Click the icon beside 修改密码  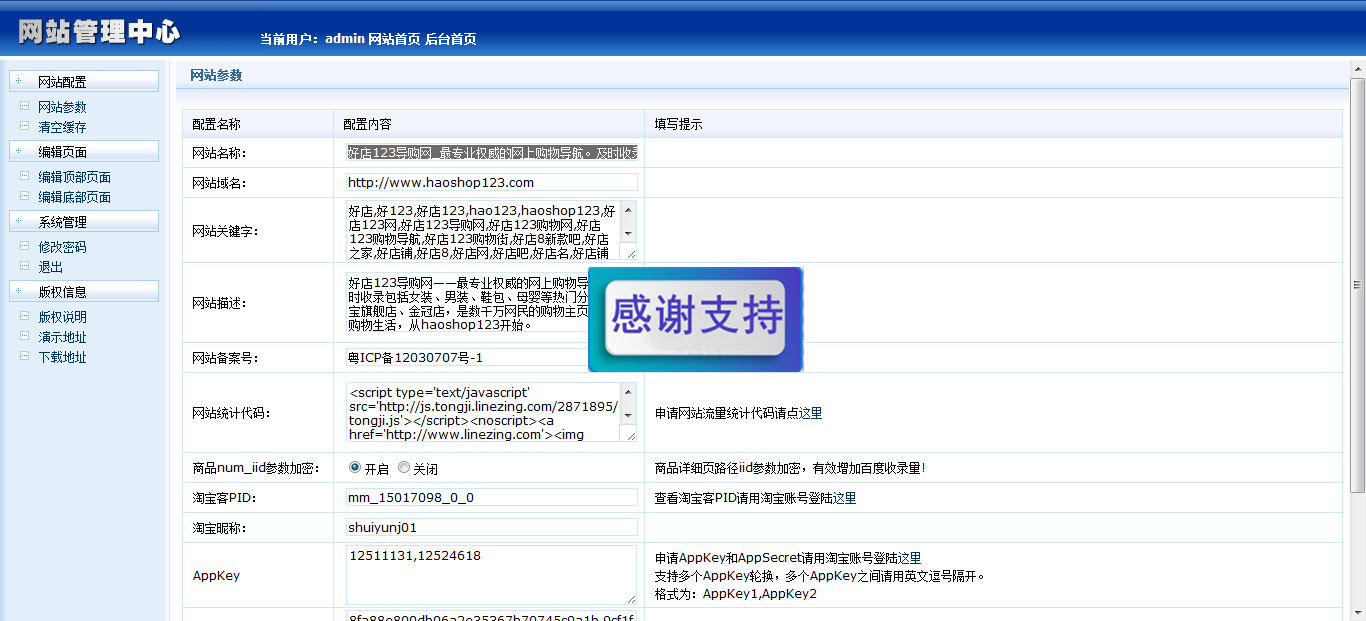point(25,246)
